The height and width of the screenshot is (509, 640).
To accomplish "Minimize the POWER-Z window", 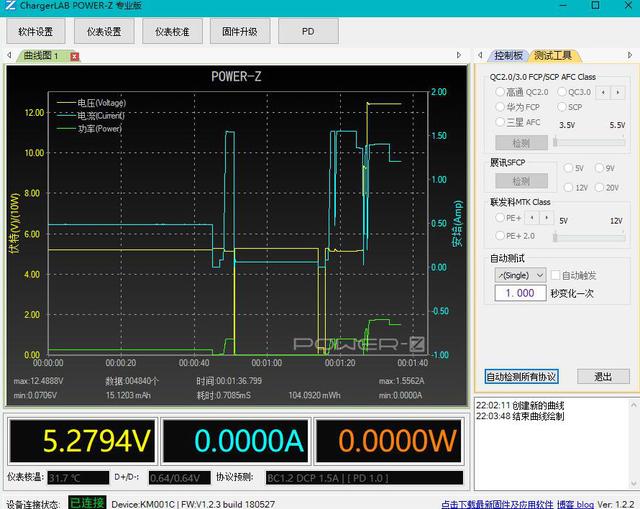I will [563, 5].
